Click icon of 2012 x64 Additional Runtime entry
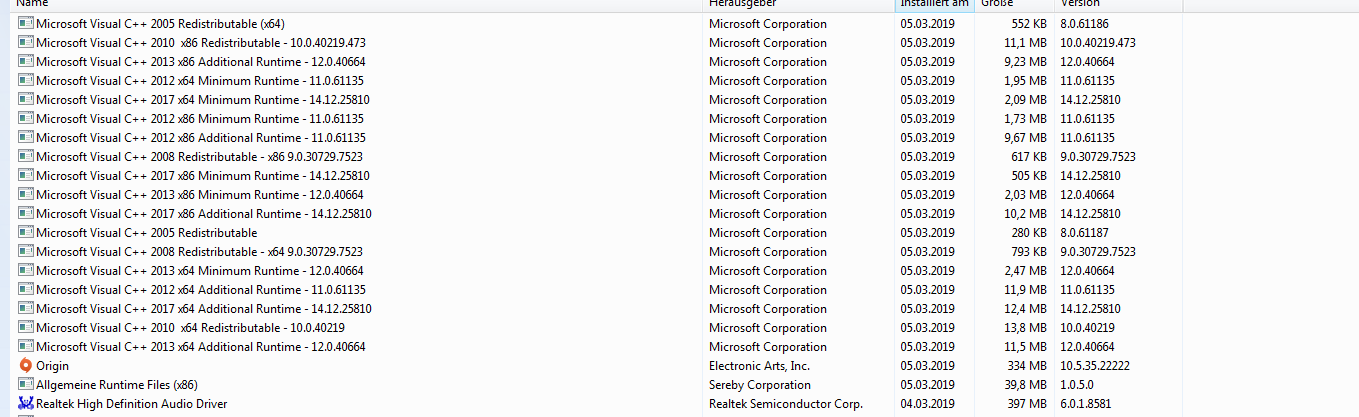Viewport: 1359px width, 417px height. (26, 289)
